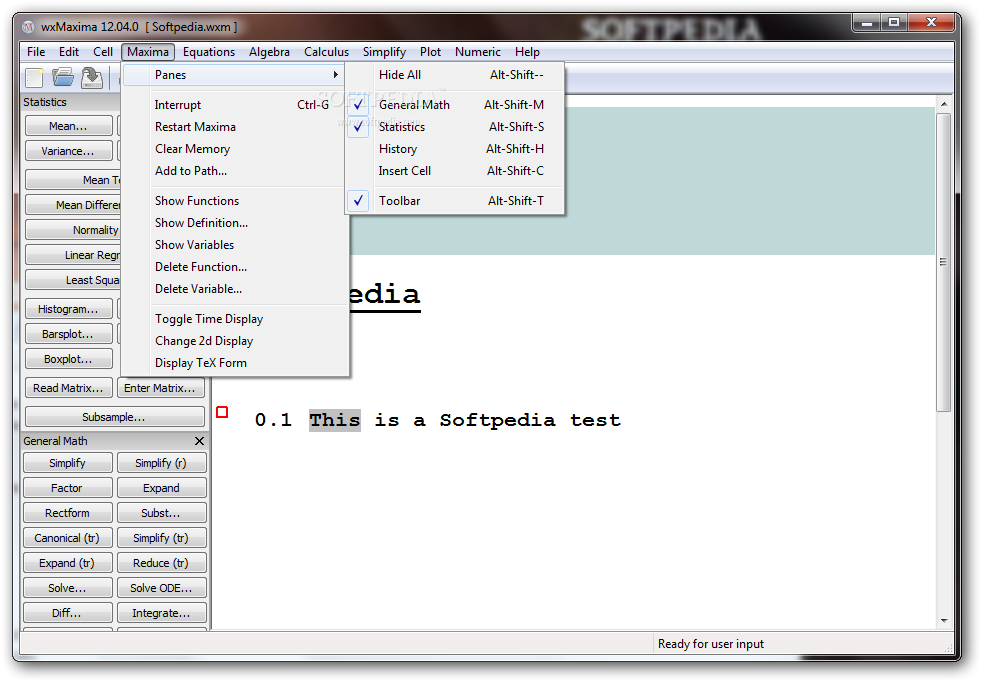Click the document vertical scrollbar thumb
Viewport: 982px width, 682px height.
pyautogui.click(x=943, y=262)
